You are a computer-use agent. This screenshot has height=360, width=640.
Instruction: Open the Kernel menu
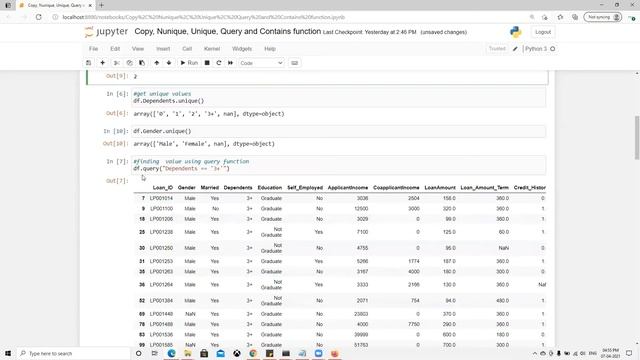(x=212, y=49)
